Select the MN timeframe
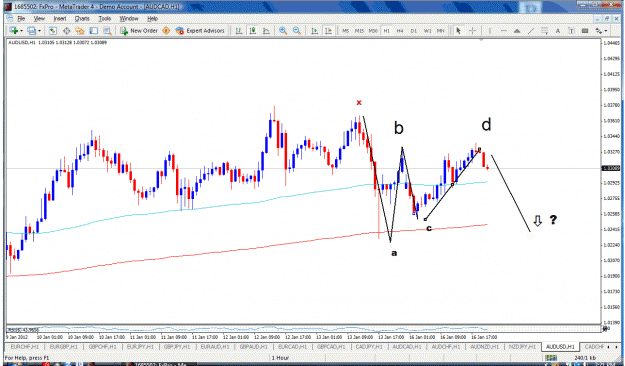Image resolution: width=625 pixels, height=366 pixels. pos(440,31)
